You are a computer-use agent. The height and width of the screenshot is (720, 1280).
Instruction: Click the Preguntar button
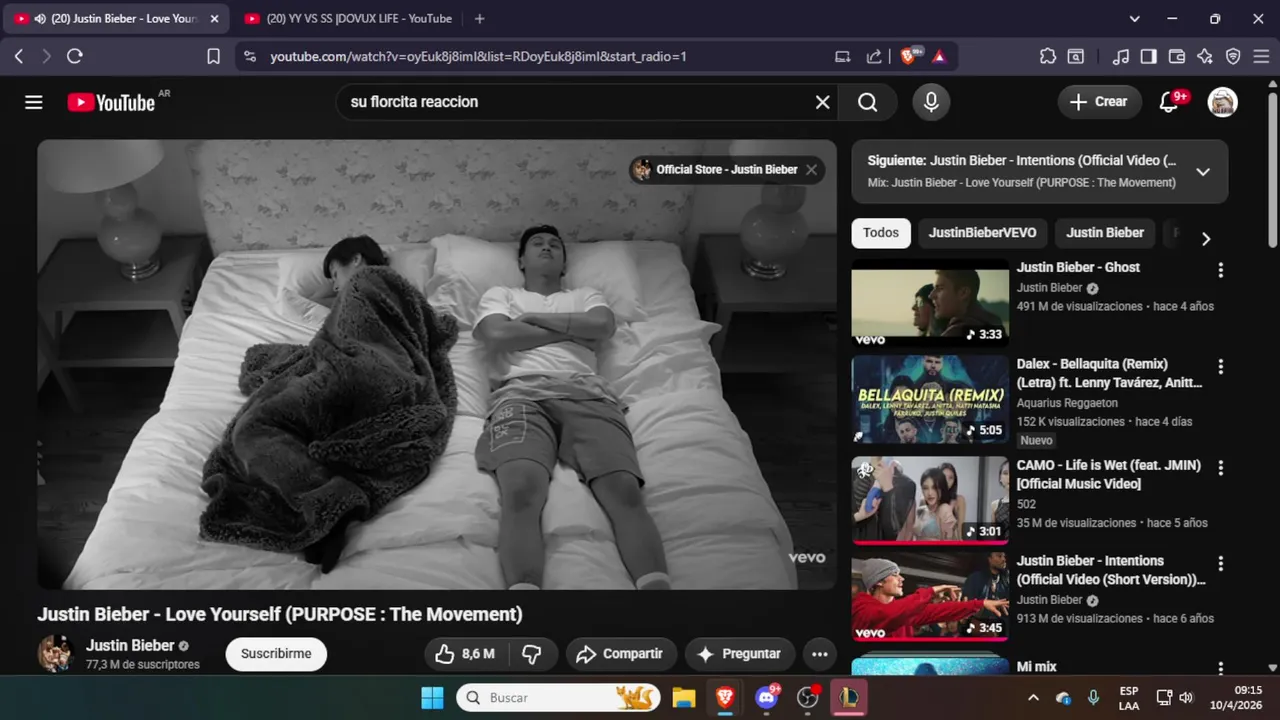[740, 654]
